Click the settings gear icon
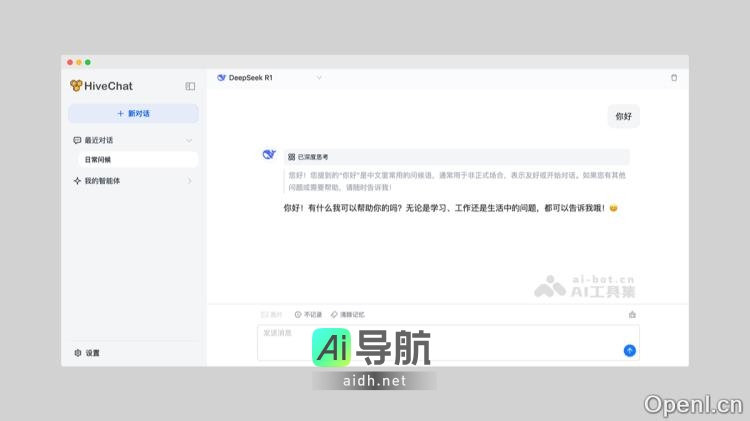 click(78, 353)
